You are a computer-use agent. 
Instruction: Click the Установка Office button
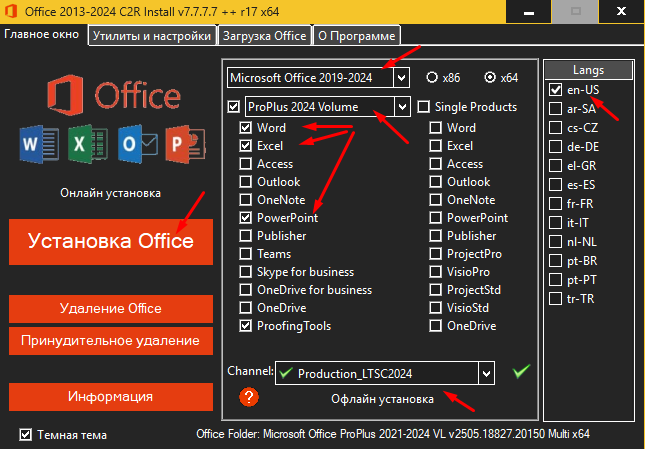[x=111, y=242]
